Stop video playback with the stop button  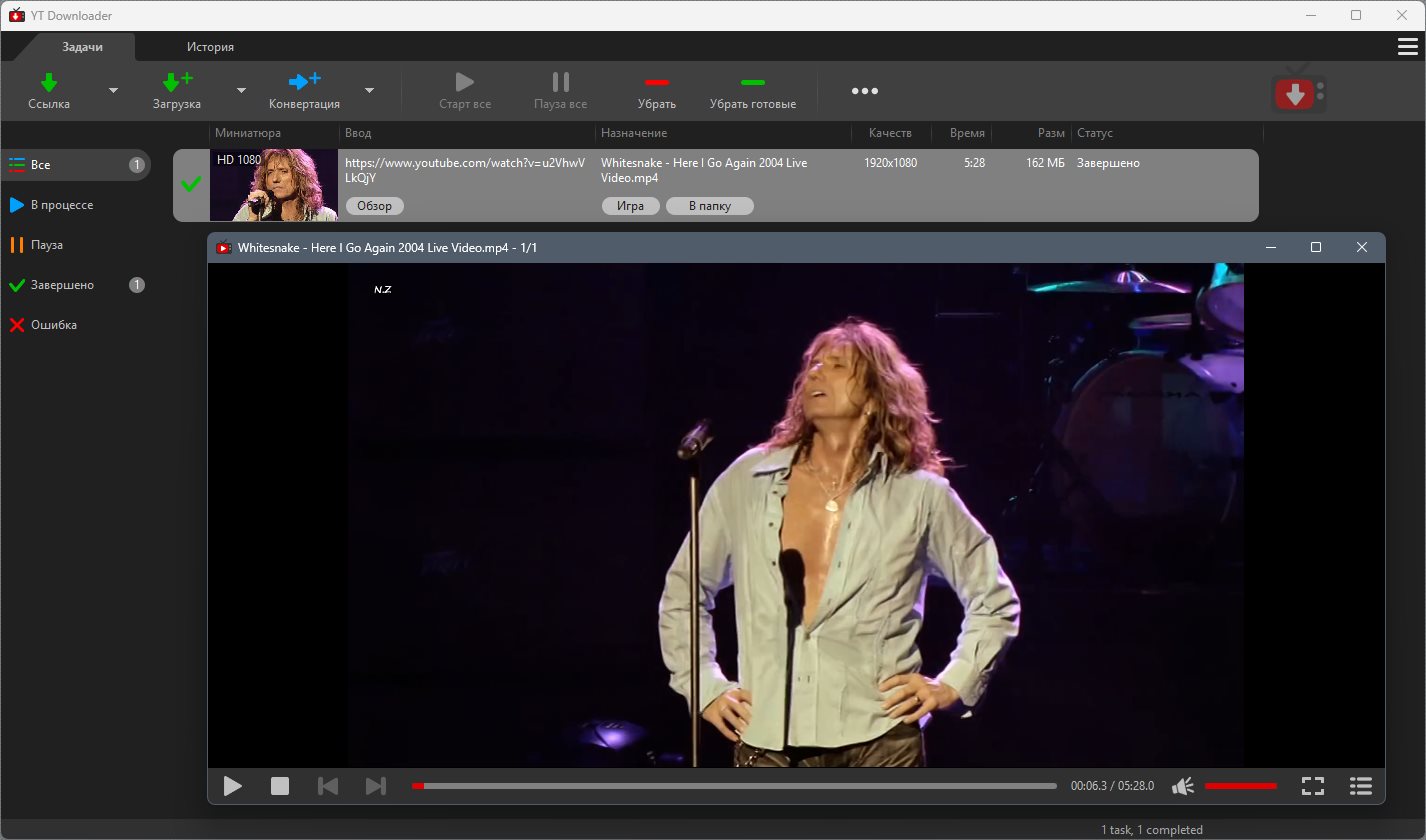[x=280, y=786]
